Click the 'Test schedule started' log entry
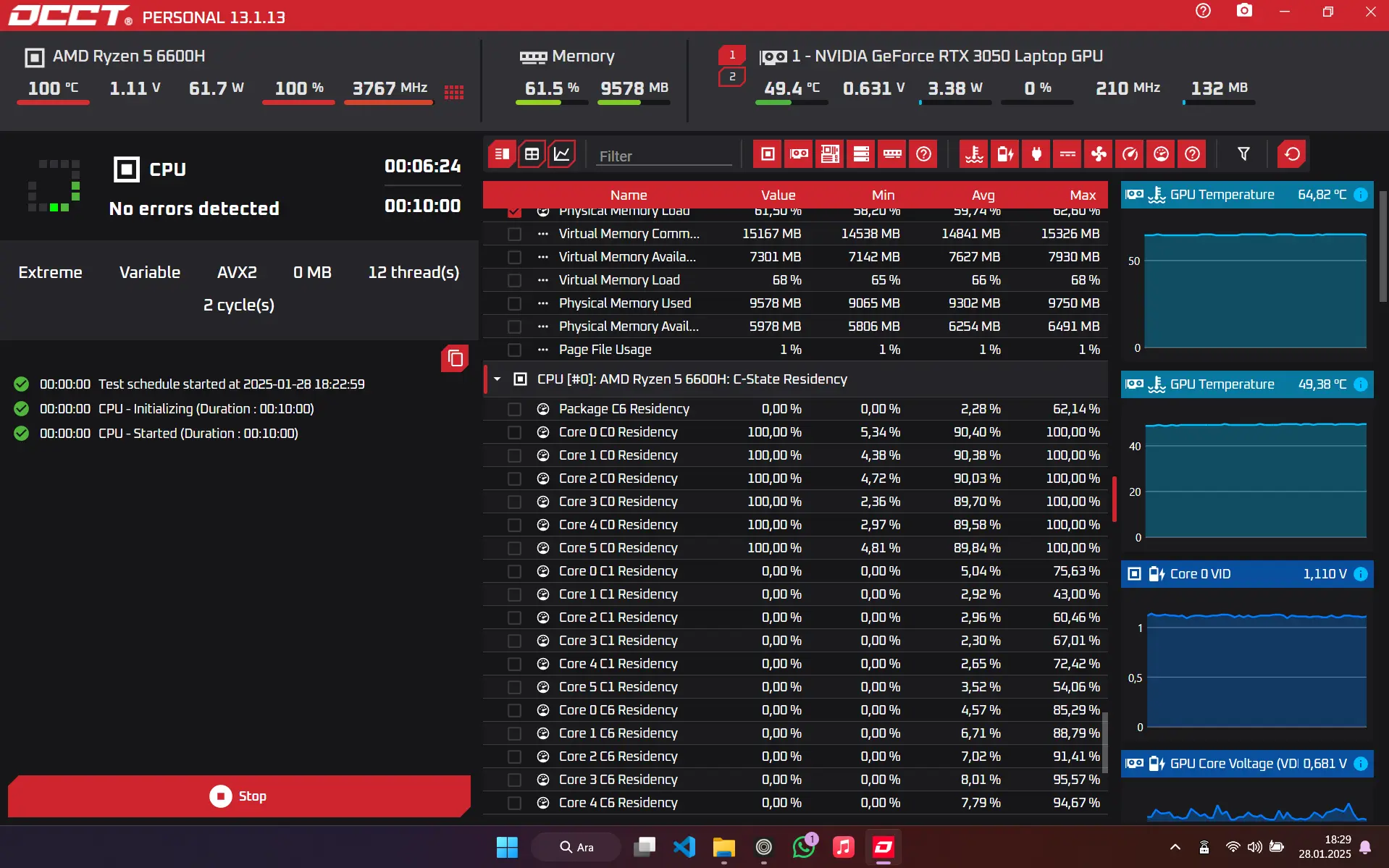The height and width of the screenshot is (868, 1389). coord(231,384)
